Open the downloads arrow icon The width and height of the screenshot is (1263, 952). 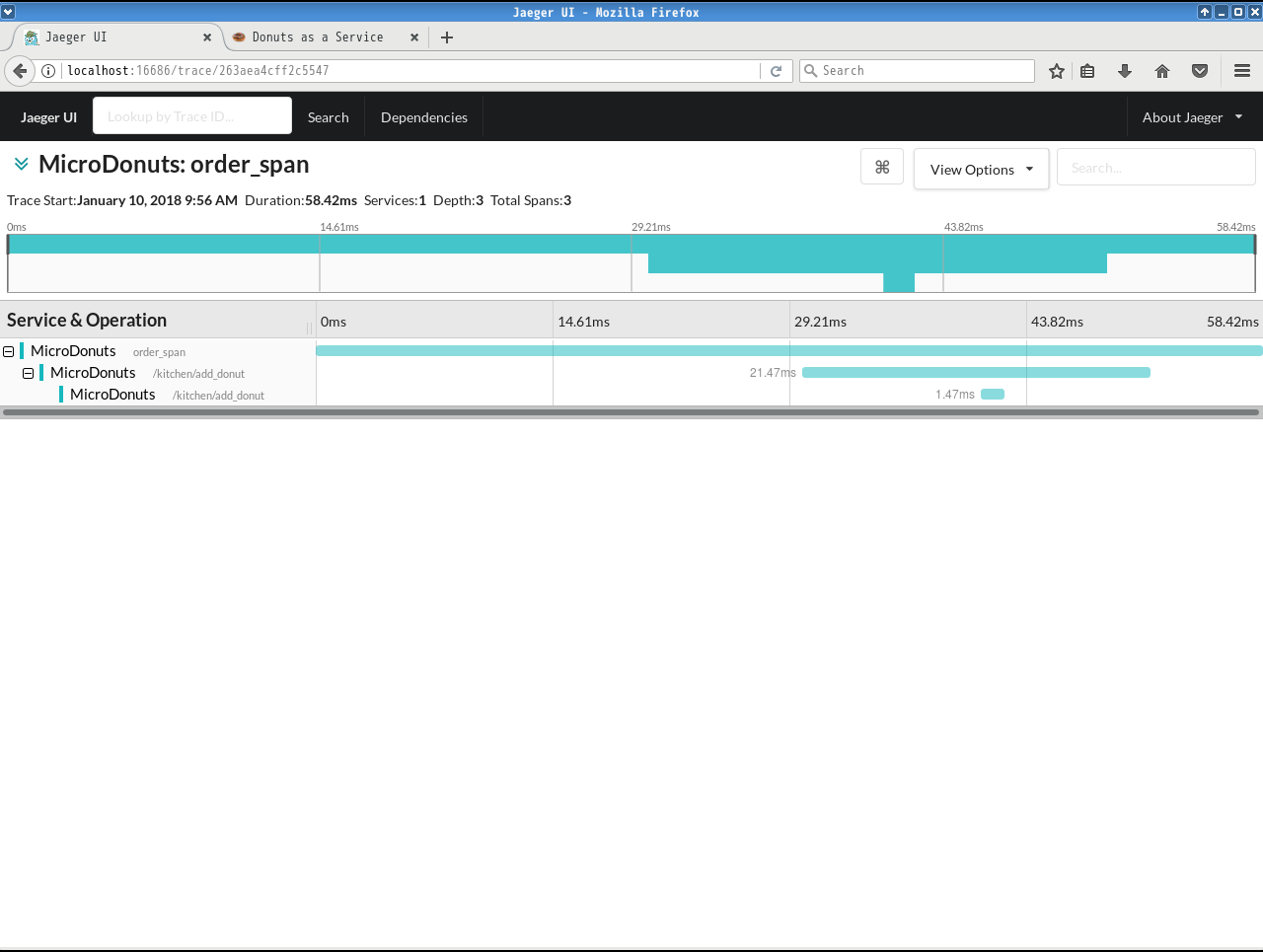1125,71
